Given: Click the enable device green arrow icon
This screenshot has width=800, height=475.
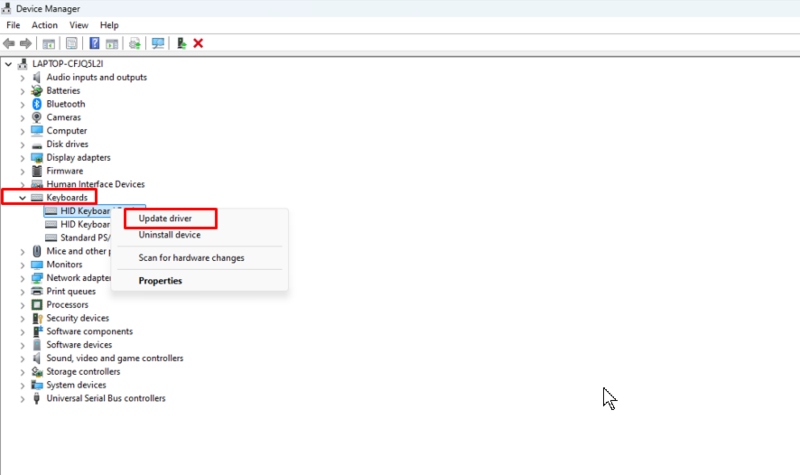Looking at the screenshot, I should [x=181, y=43].
